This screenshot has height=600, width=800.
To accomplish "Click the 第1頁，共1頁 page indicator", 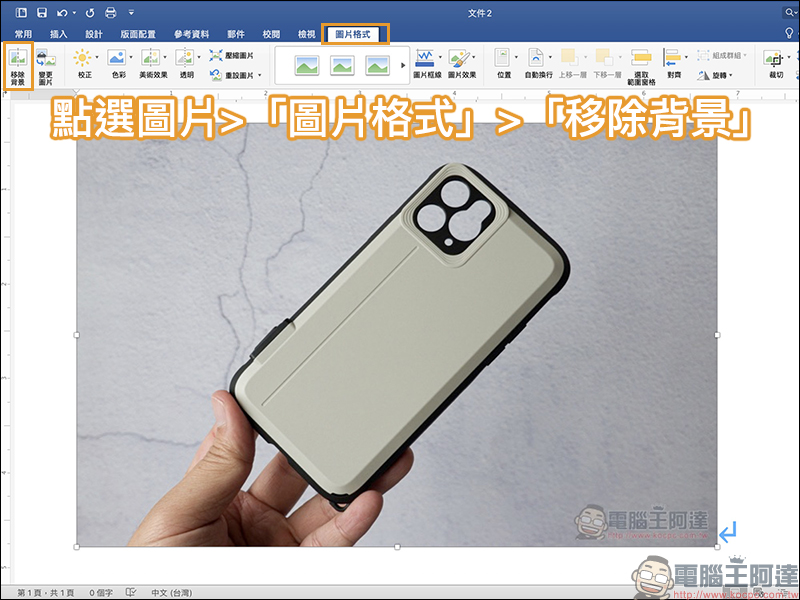I will [x=46, y=592].
